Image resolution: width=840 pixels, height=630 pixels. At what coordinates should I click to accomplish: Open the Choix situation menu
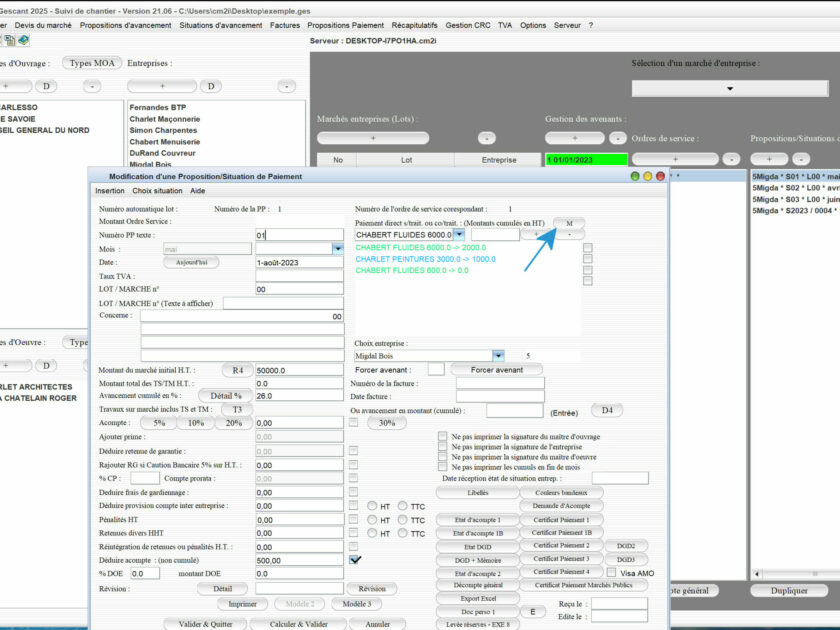click(158, 191)
